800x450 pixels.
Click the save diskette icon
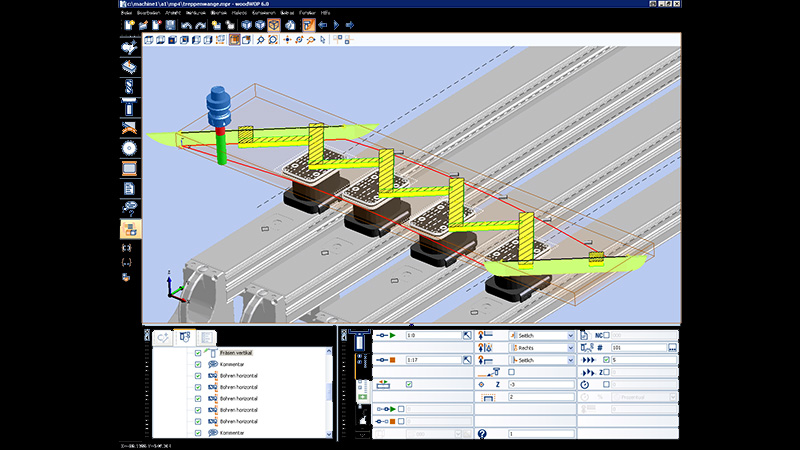[170, 25]
